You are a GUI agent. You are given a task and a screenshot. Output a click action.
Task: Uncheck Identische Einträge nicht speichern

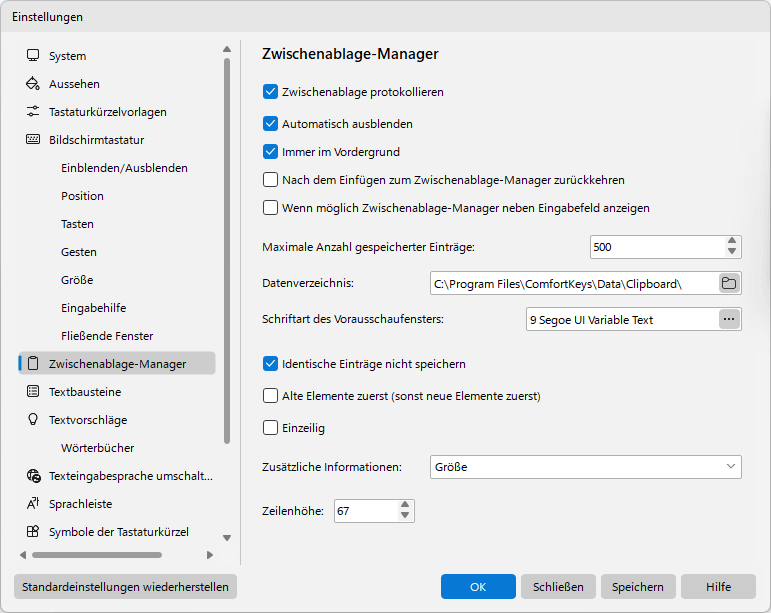click(270, 364)
